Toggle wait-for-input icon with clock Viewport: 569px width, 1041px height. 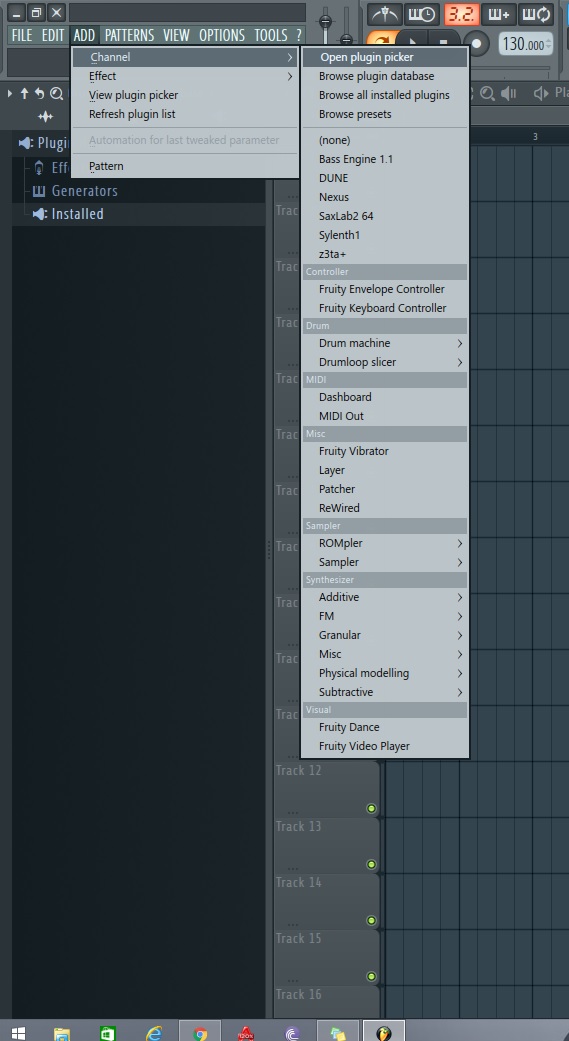tap(422, 14)
